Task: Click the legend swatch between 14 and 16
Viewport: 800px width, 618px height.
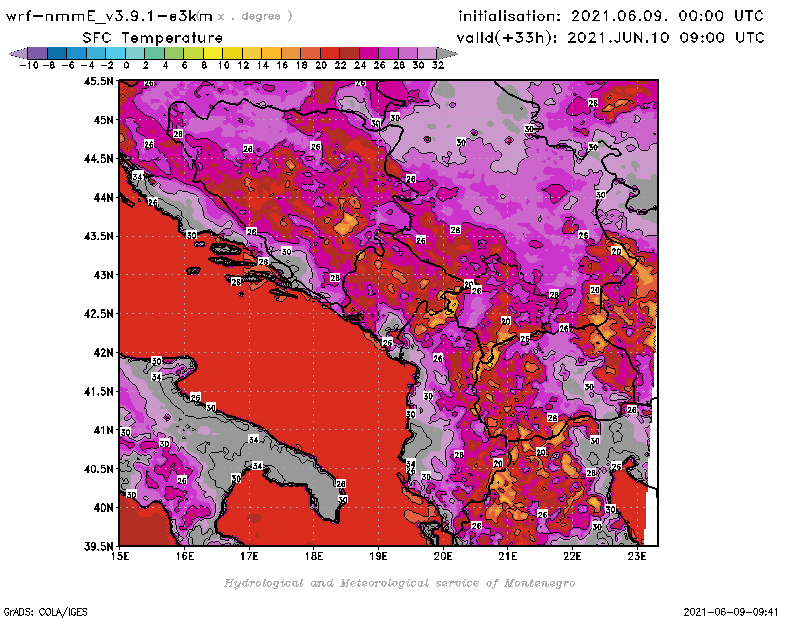Action: click(x=271, y=53)
